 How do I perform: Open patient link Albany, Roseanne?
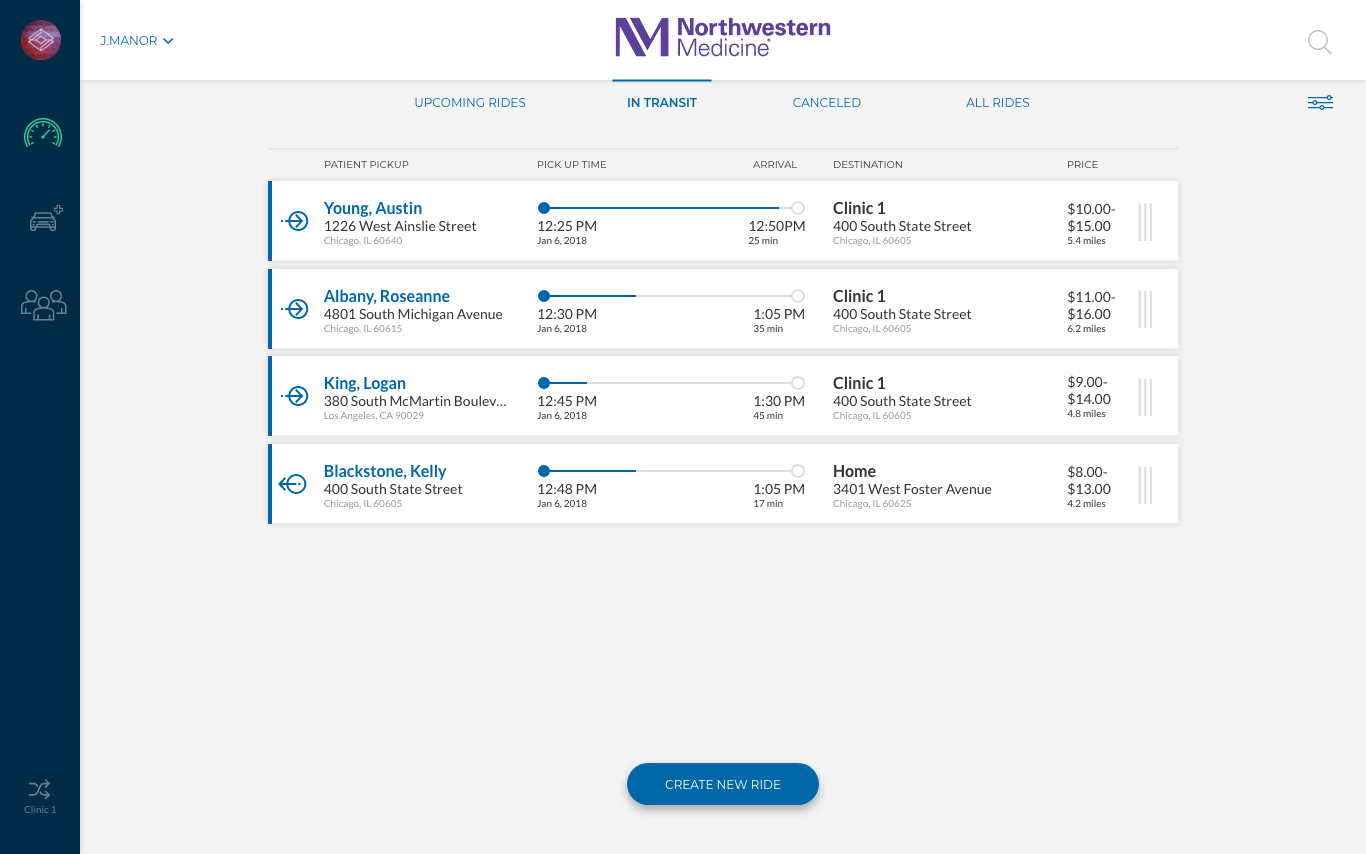(386, 296)
